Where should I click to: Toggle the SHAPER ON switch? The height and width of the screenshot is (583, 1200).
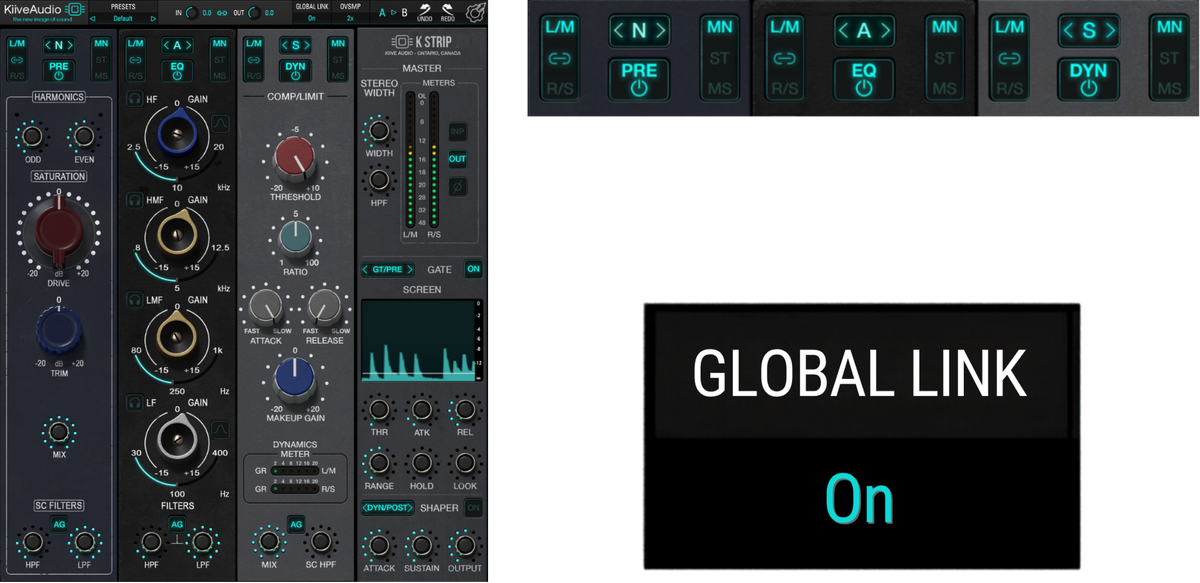point(474,507)
